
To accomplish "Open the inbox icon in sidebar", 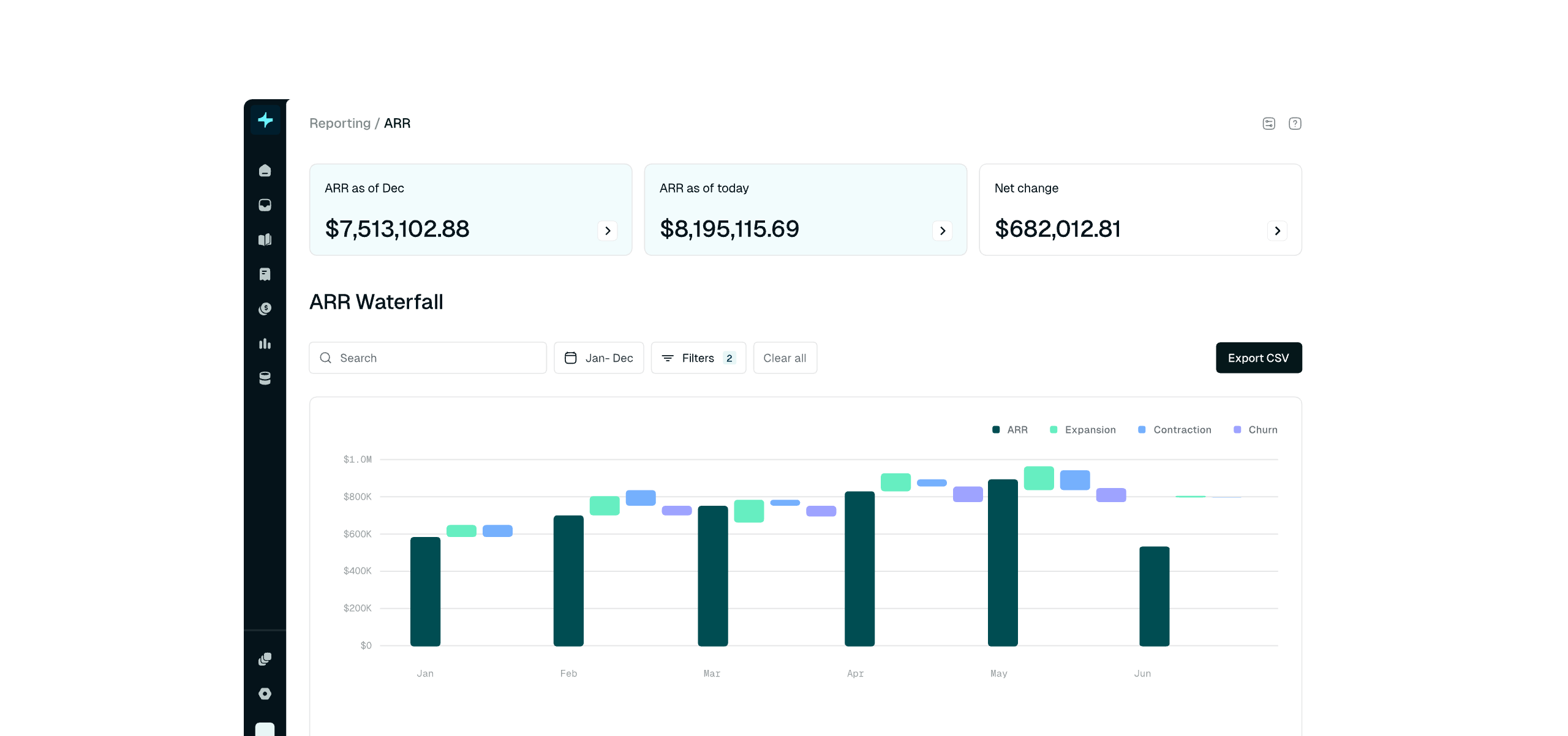I will click(265, 205).
